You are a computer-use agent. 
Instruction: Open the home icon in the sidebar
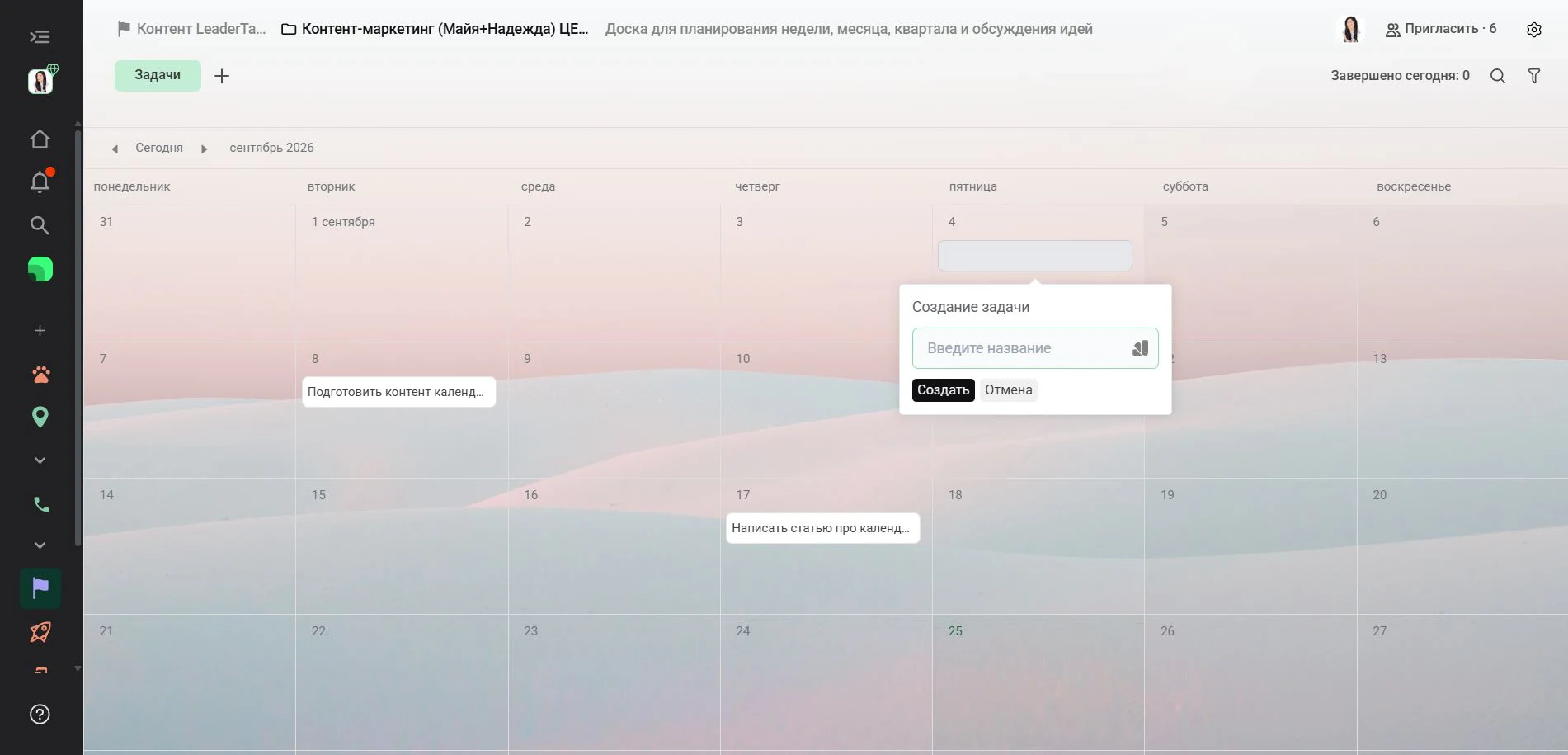tap(40, 139)
